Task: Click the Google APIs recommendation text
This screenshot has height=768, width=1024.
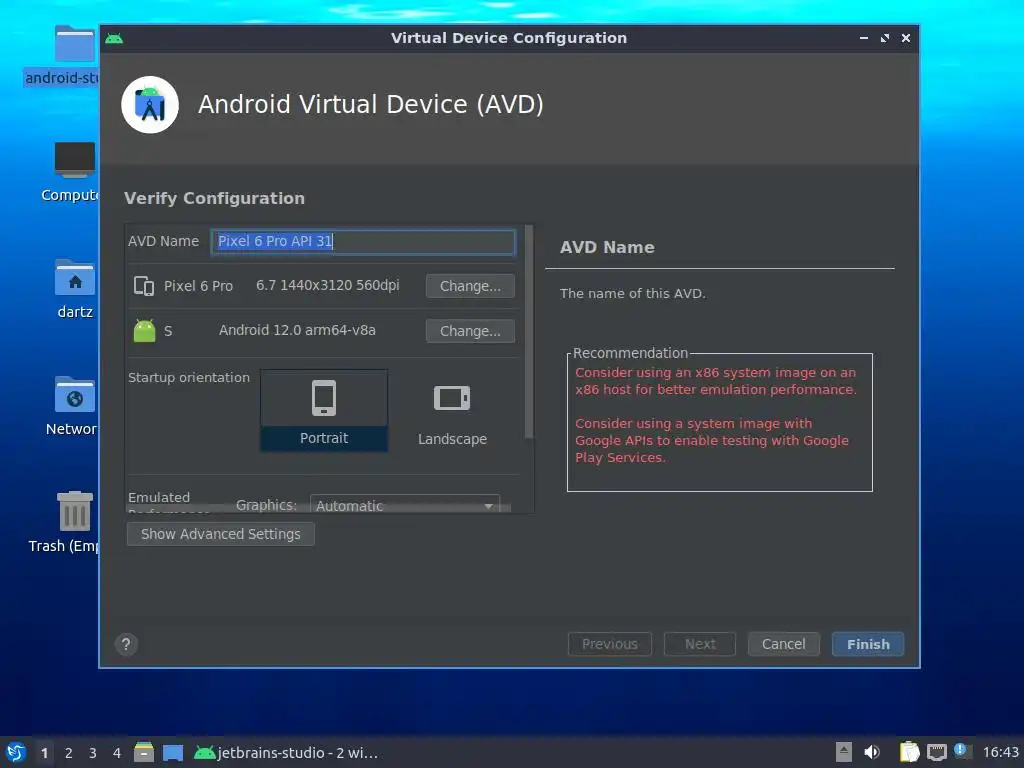Action: pyautogui.click(x=712, y=440)
